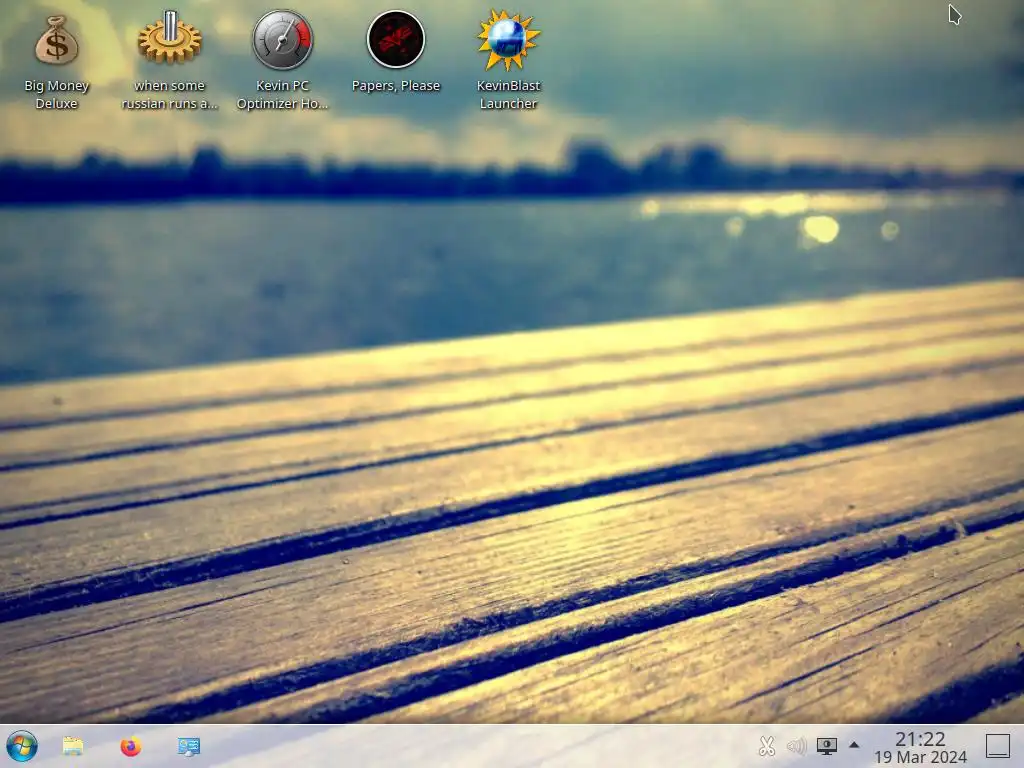
Task: Open the clipboard scissors tray icon
Action: tap(767, 746)
